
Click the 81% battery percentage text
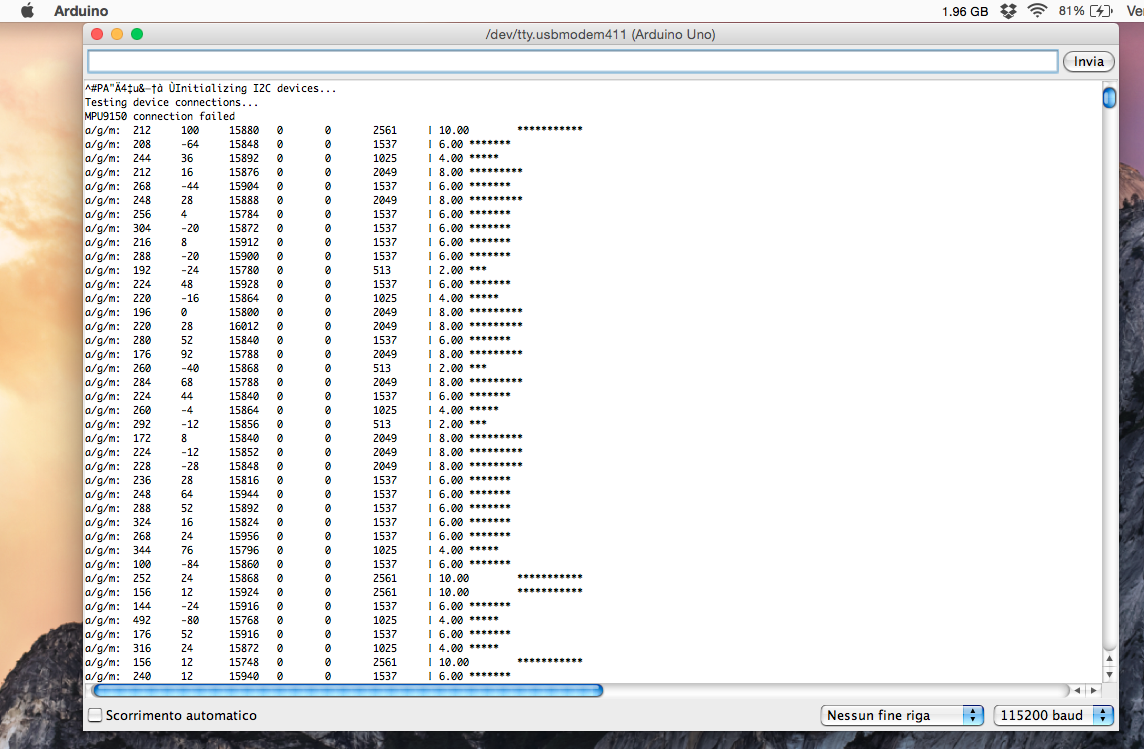[1070, 10]
